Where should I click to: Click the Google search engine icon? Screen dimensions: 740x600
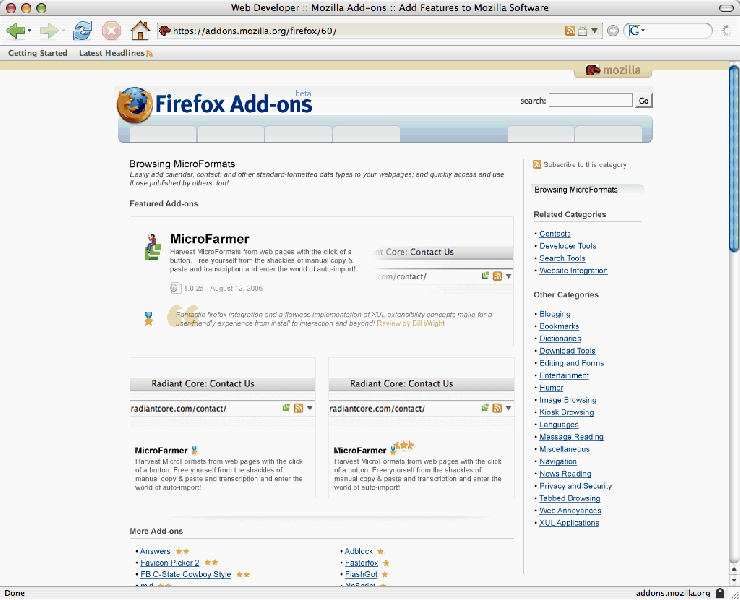[x=634, y=31]
